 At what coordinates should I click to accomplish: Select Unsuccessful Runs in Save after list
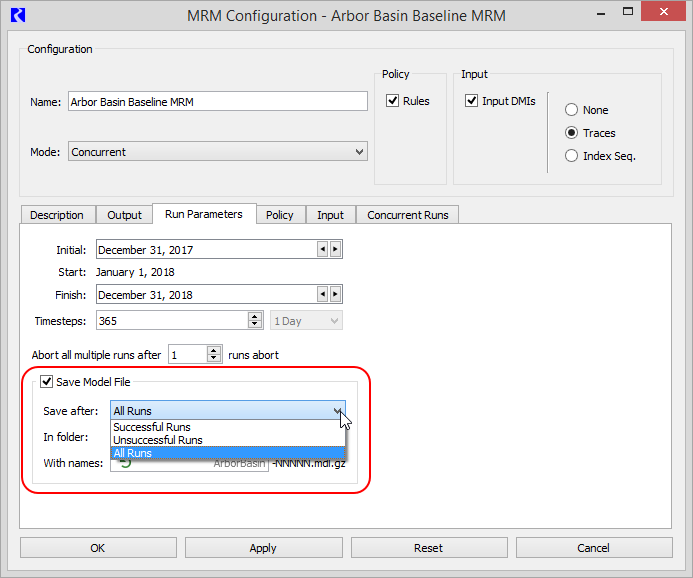158,440
